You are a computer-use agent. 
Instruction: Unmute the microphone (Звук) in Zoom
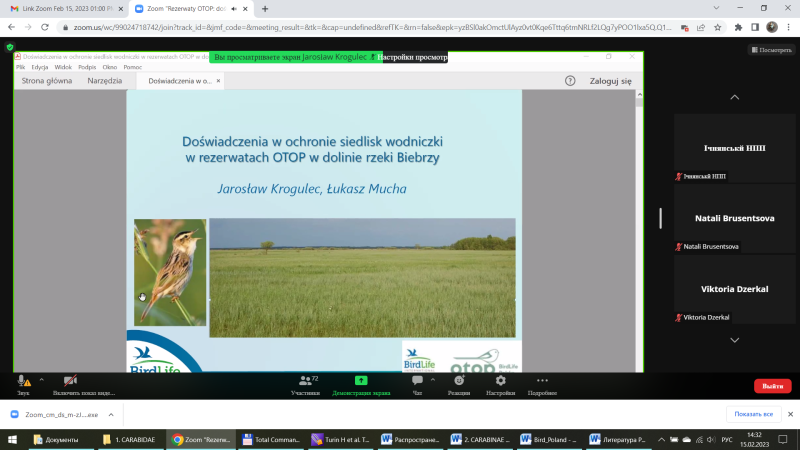[22, 382]
